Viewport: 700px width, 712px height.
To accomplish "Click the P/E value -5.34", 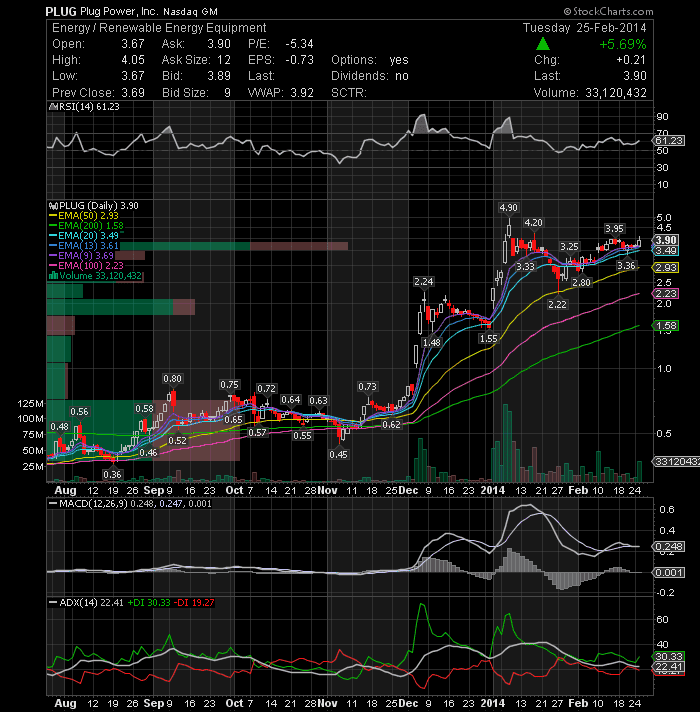I will pos(300,44).
